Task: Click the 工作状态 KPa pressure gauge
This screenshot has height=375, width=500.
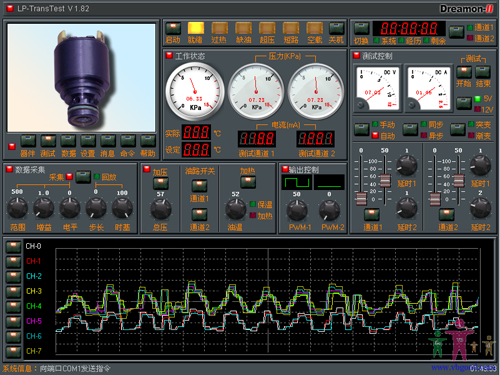Action: 195,91
